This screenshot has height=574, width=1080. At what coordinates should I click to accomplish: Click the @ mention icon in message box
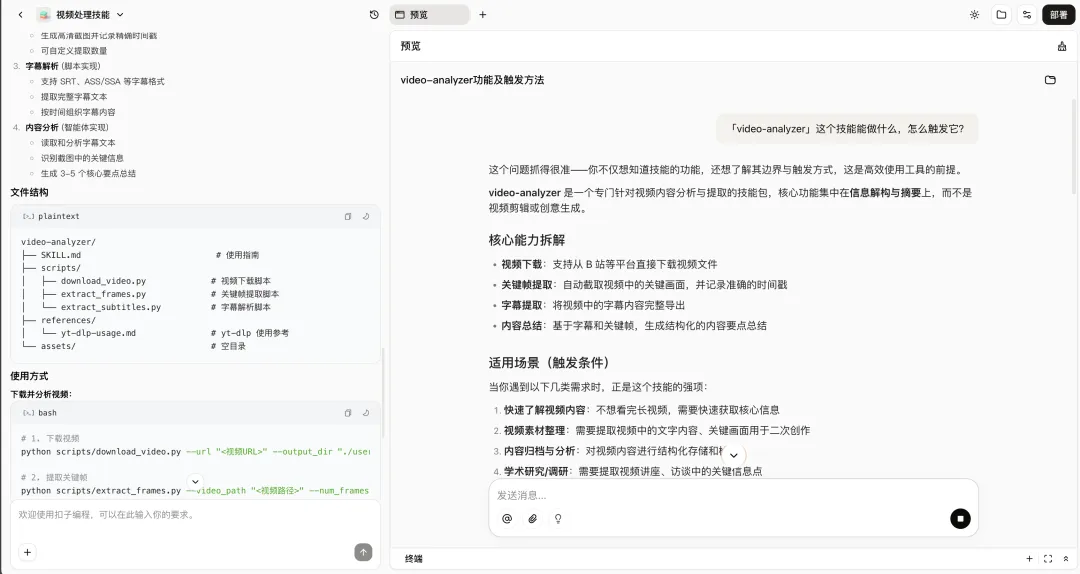click(507, 519)
